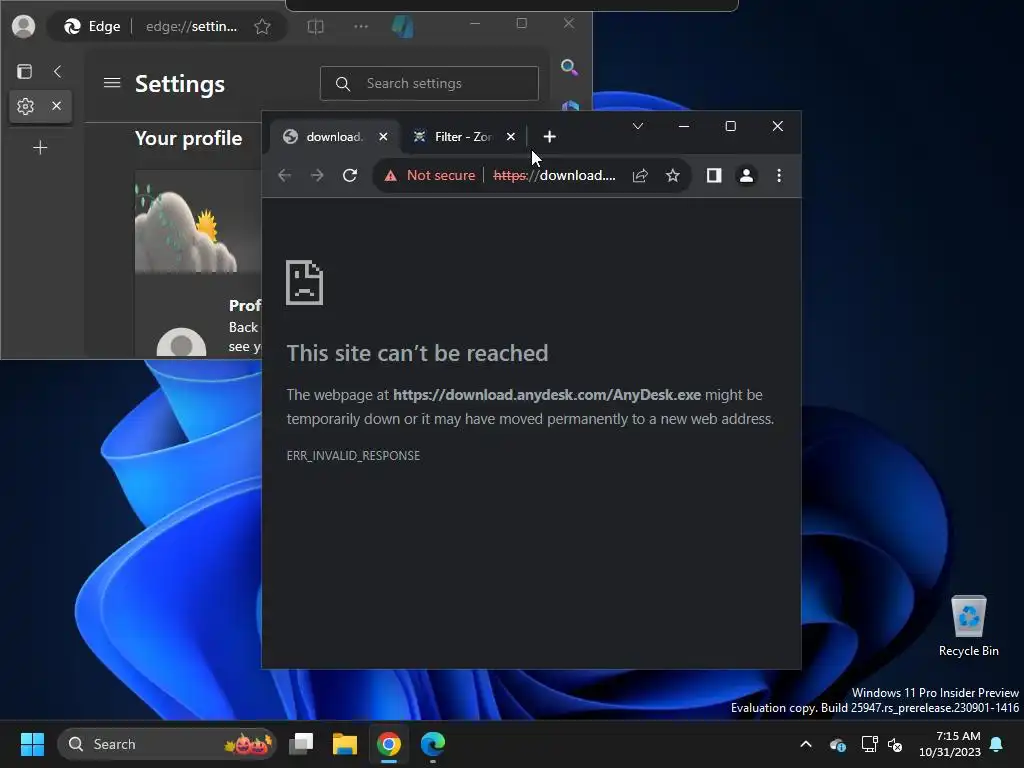This screenshot has width=1024, height=768.
Task: Open the Edge Settings hamburger menu
Action: [x=112, y=83]
